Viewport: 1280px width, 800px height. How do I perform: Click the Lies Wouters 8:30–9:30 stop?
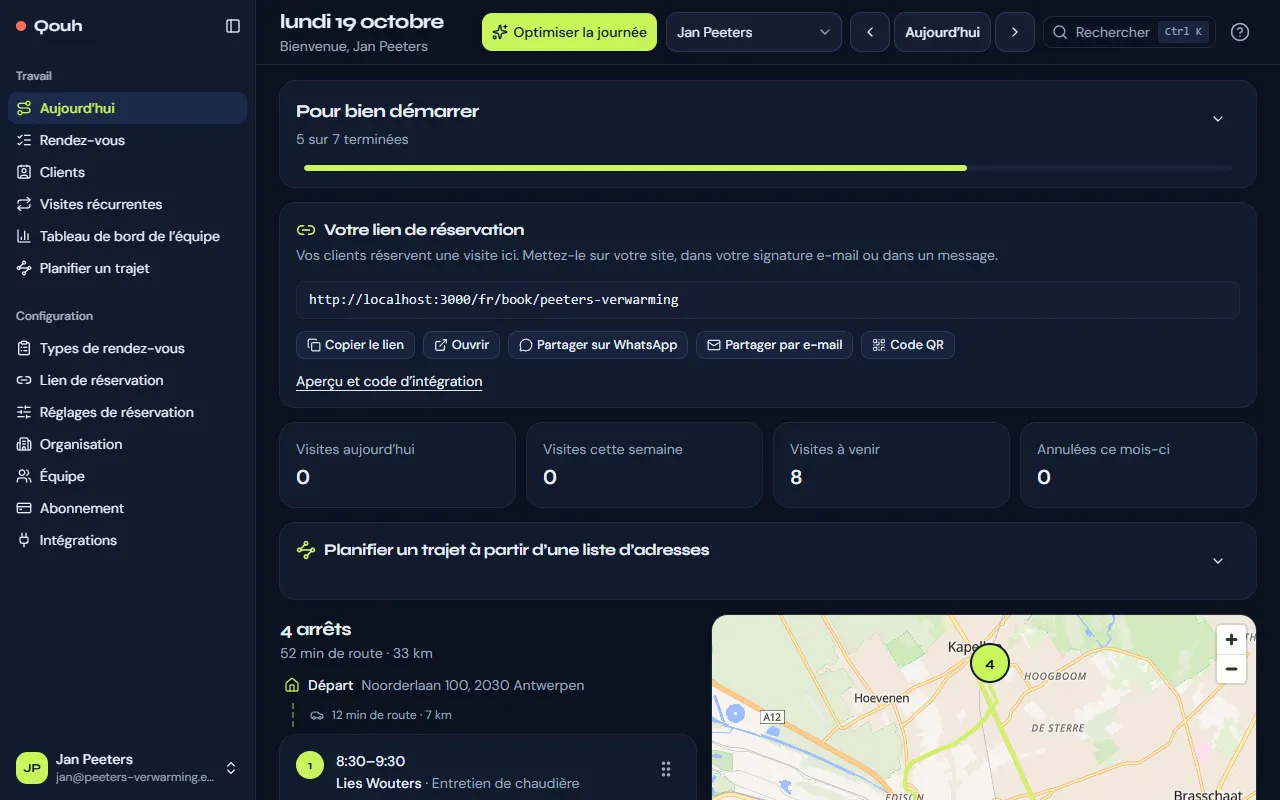[488, 768]
